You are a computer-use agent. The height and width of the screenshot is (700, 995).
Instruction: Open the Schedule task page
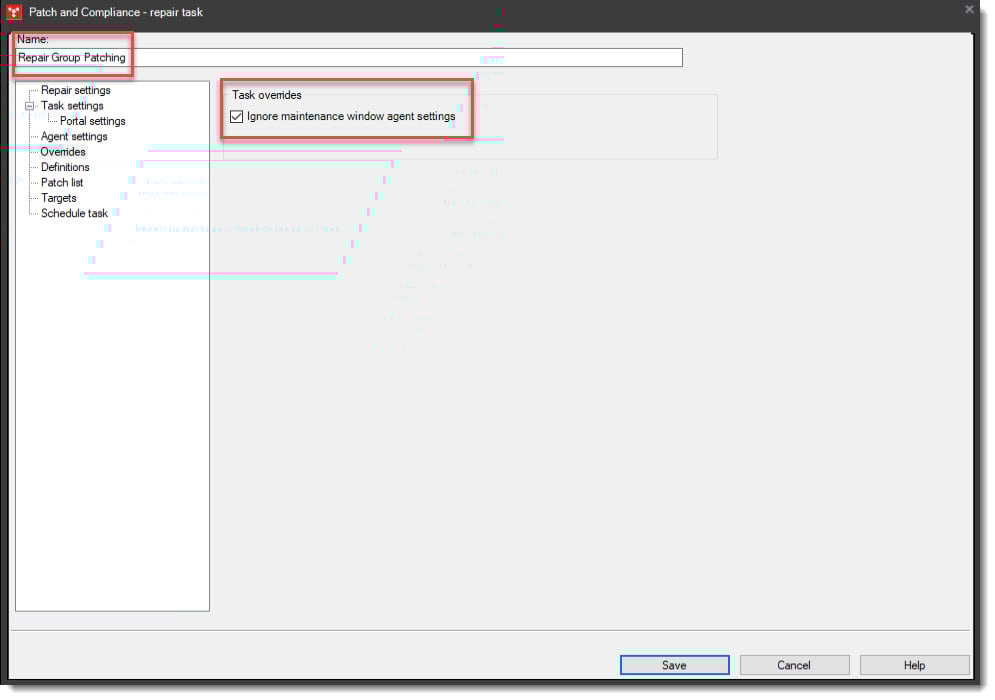click(x=72, y=213)
